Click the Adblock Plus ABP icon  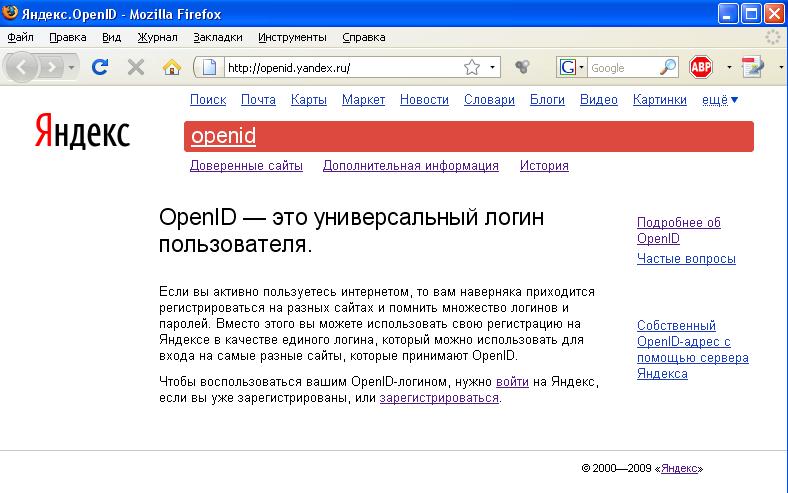click(x=701, y=67)
